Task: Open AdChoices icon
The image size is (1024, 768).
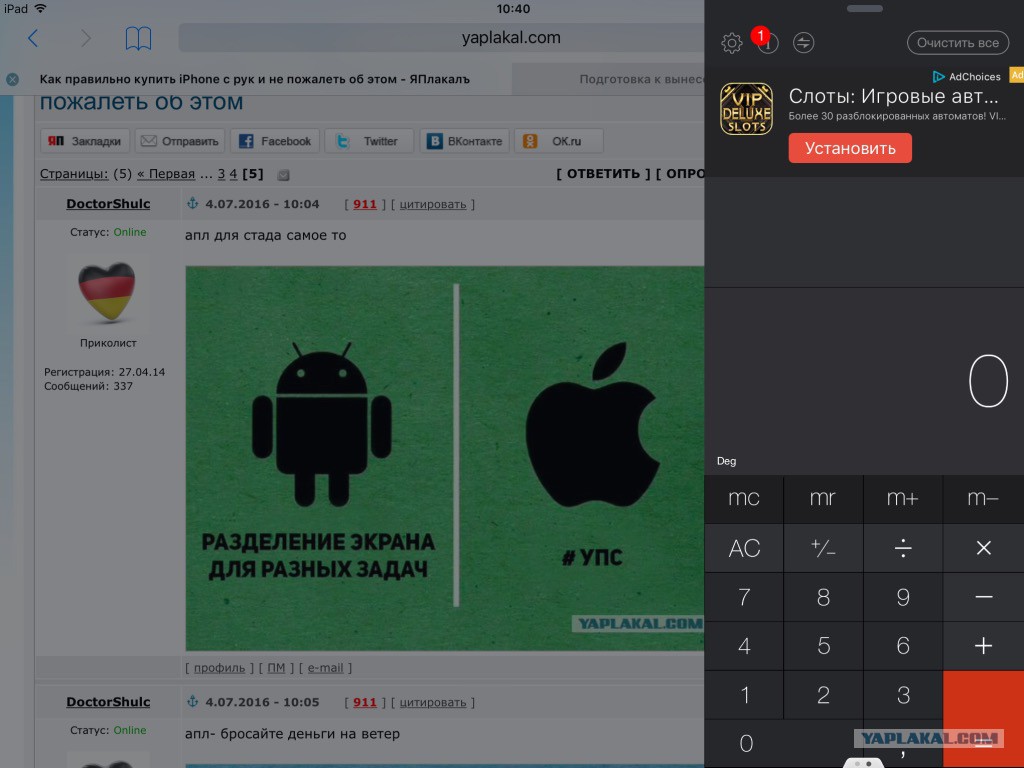Action: (x=938, y=77)
